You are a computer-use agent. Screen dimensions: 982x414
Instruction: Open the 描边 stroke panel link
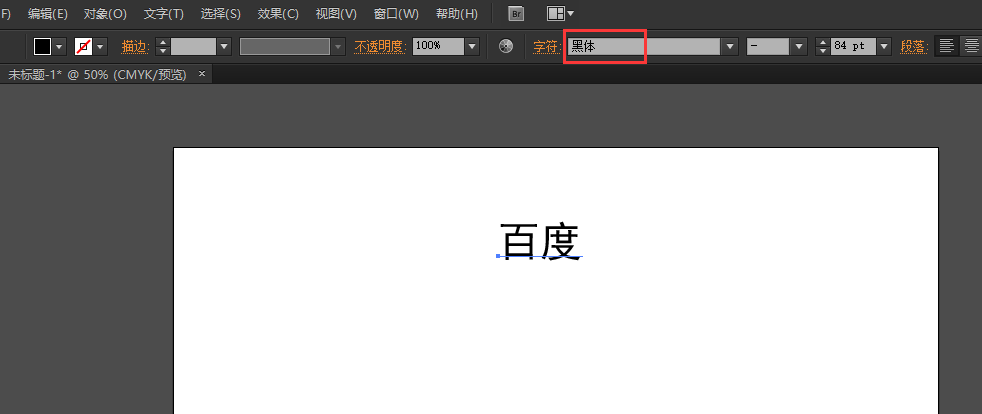pos(135,46)
